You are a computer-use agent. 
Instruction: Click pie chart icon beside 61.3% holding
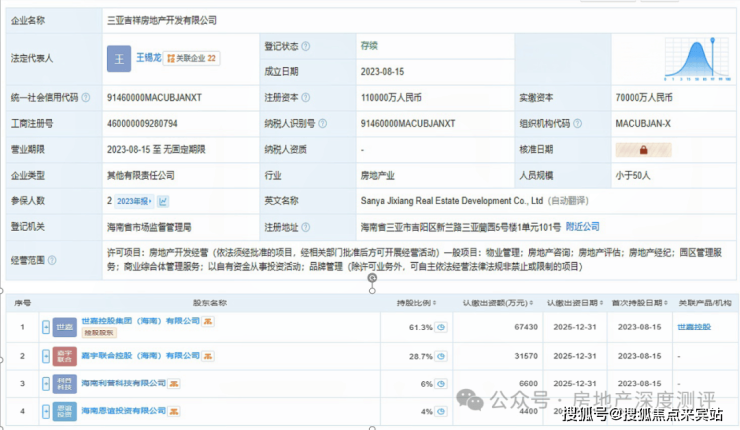pyautogui.click(x=441, y=327)
